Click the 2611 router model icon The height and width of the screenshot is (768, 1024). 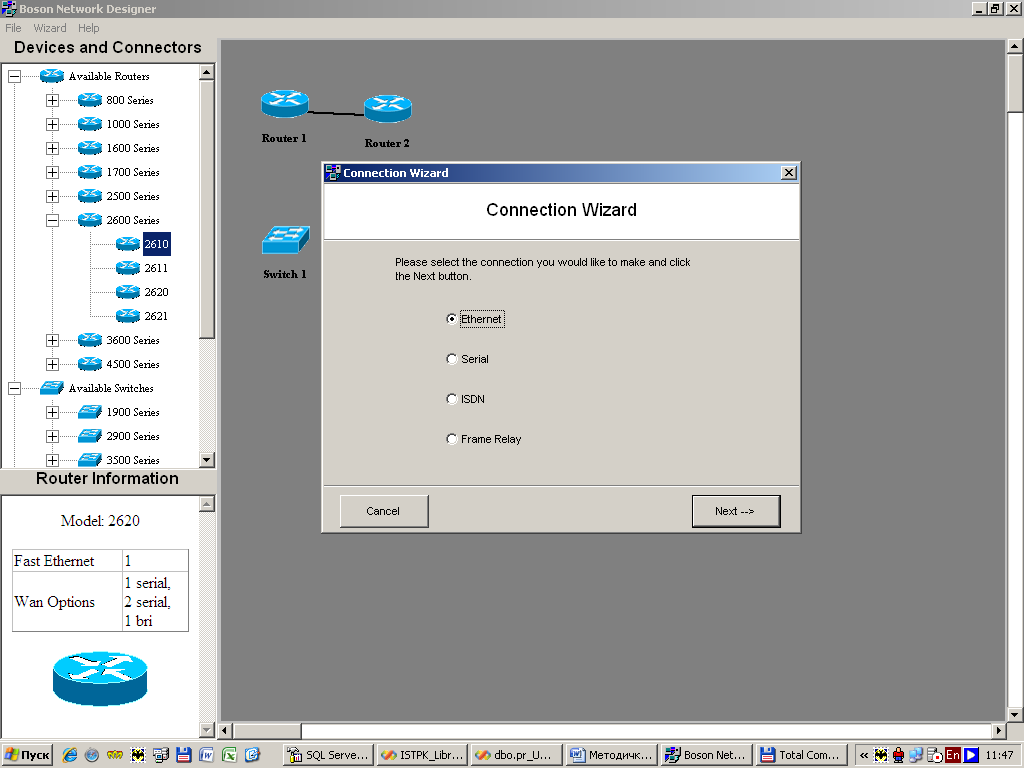pos(127,268)
